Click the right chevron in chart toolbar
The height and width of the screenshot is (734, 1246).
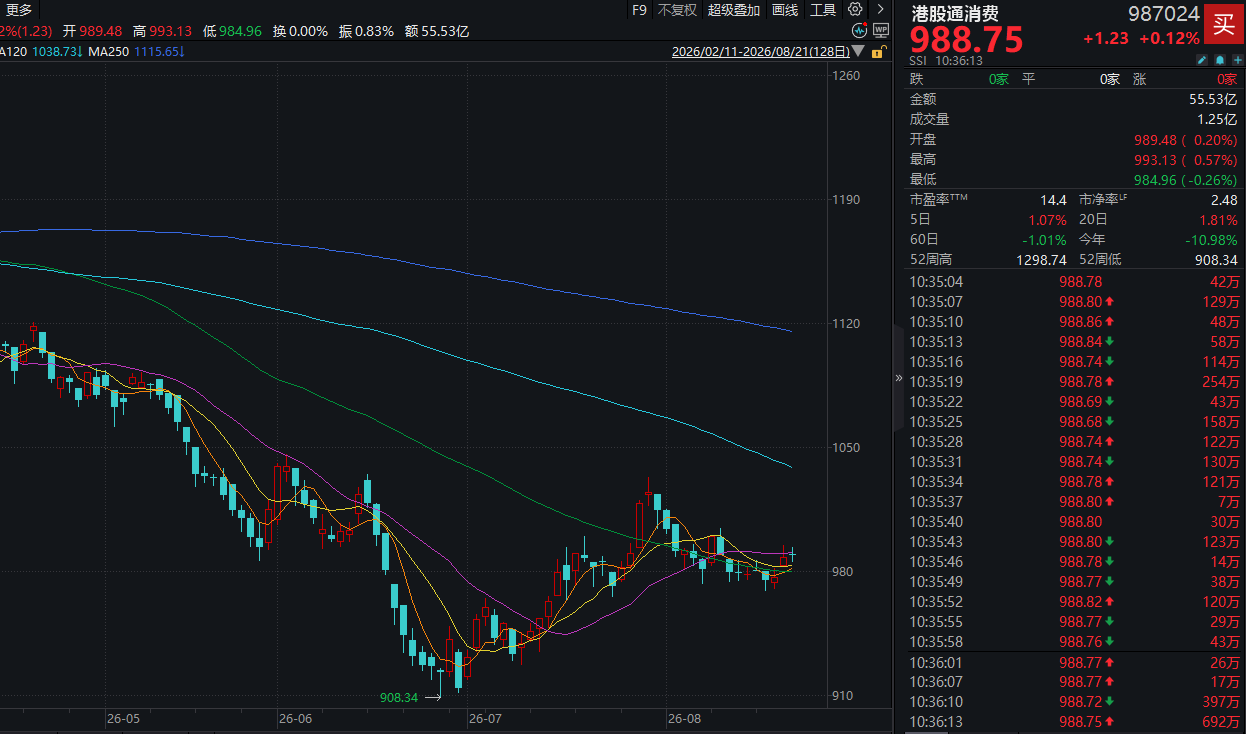[x=879, y=10]
